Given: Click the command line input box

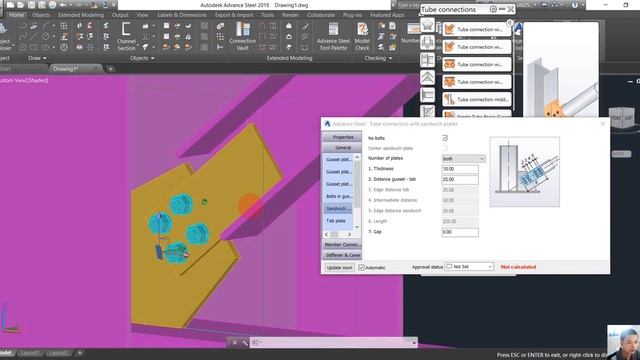Looking at the screenshot, I should [333, 342].
